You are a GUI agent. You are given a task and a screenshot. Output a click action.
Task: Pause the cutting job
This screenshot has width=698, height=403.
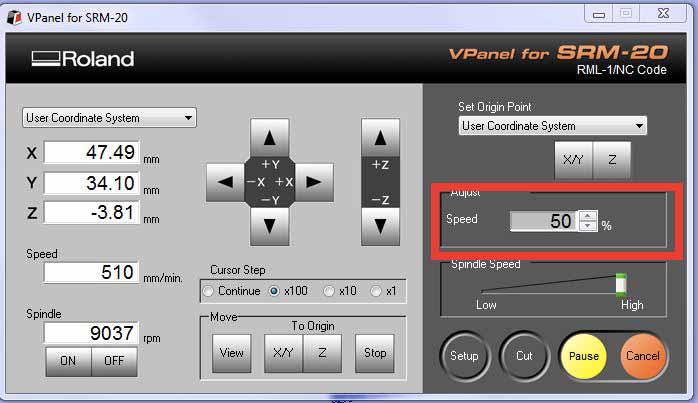point(584,356)
